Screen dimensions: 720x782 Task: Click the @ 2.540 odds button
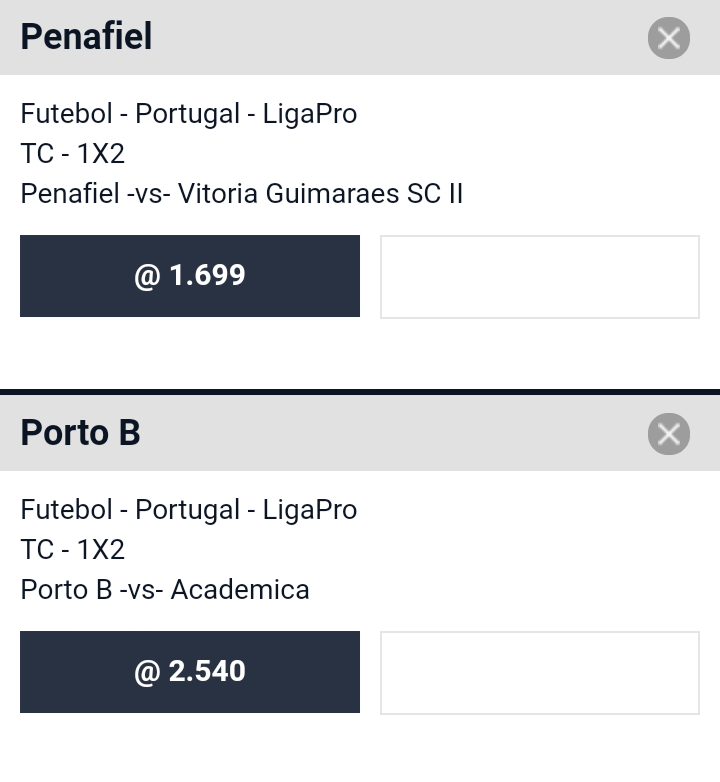[x=189, y=672]
